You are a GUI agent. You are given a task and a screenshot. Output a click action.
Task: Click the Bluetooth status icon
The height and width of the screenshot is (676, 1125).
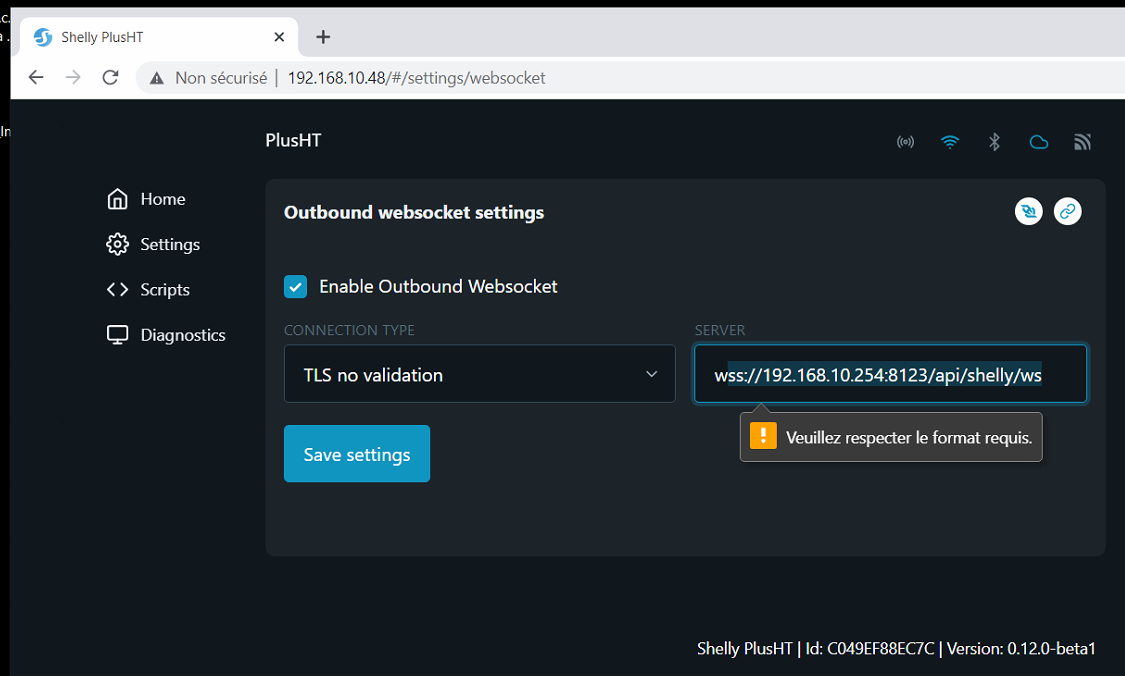994,141
